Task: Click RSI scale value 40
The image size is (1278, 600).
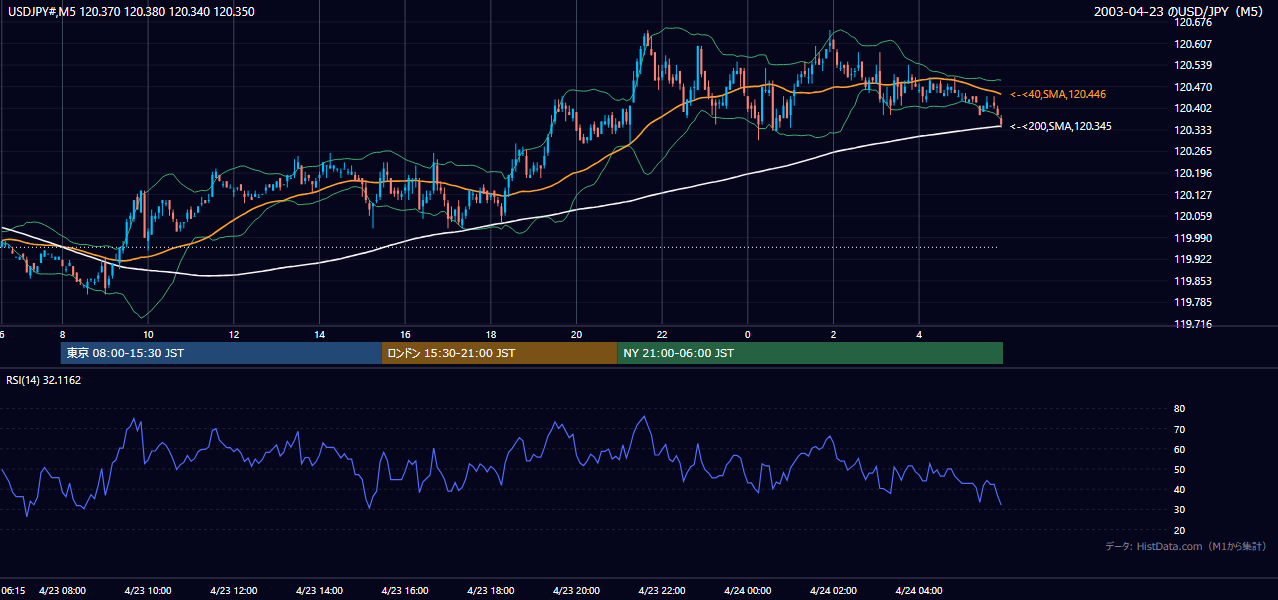Action: point(1179,489)
